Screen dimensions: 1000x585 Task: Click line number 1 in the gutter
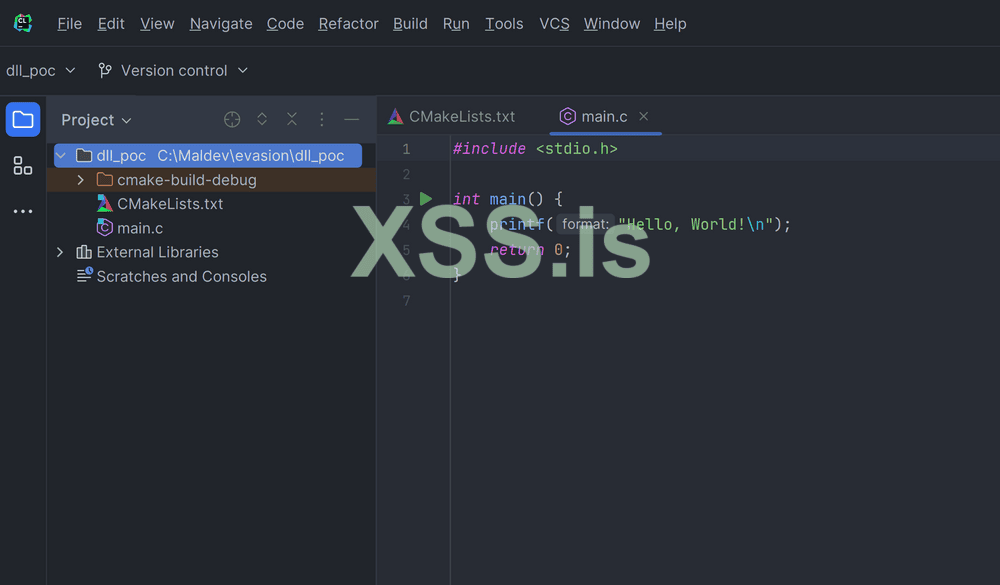point(406,149)
